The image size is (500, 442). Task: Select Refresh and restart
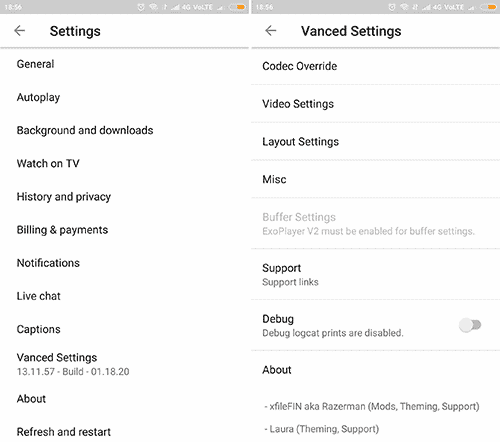pyautogui.click(x=124, y=432)
